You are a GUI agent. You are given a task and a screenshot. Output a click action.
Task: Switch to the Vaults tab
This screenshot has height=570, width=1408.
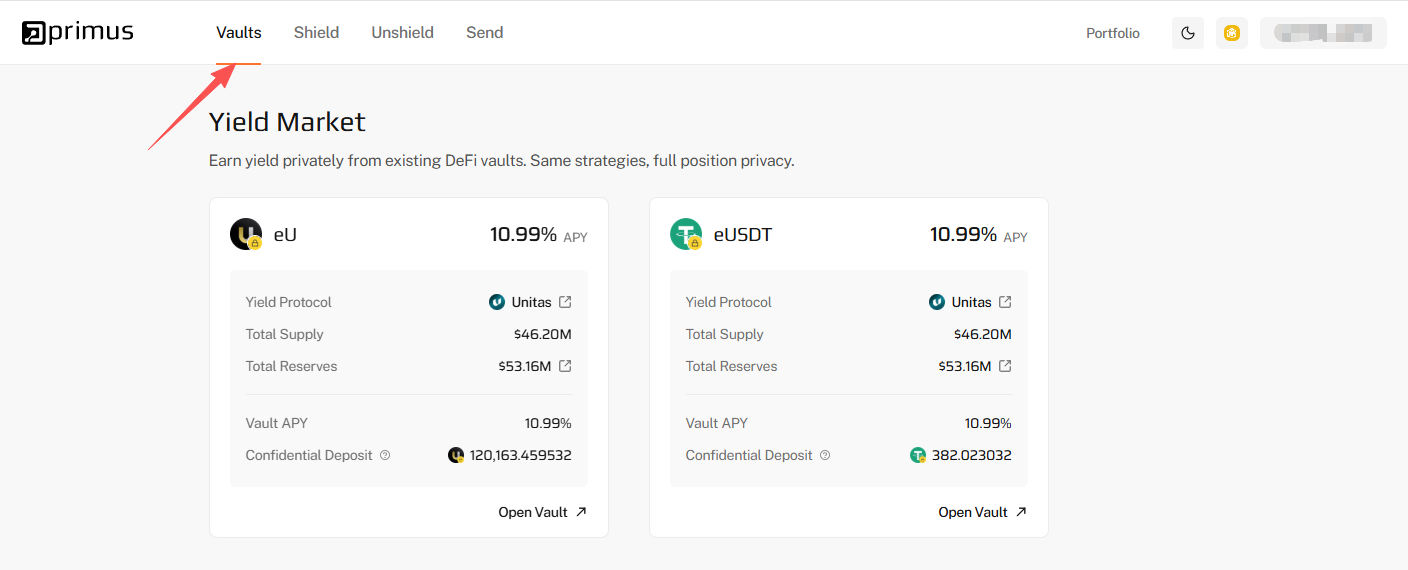click(x=239, y=32)
